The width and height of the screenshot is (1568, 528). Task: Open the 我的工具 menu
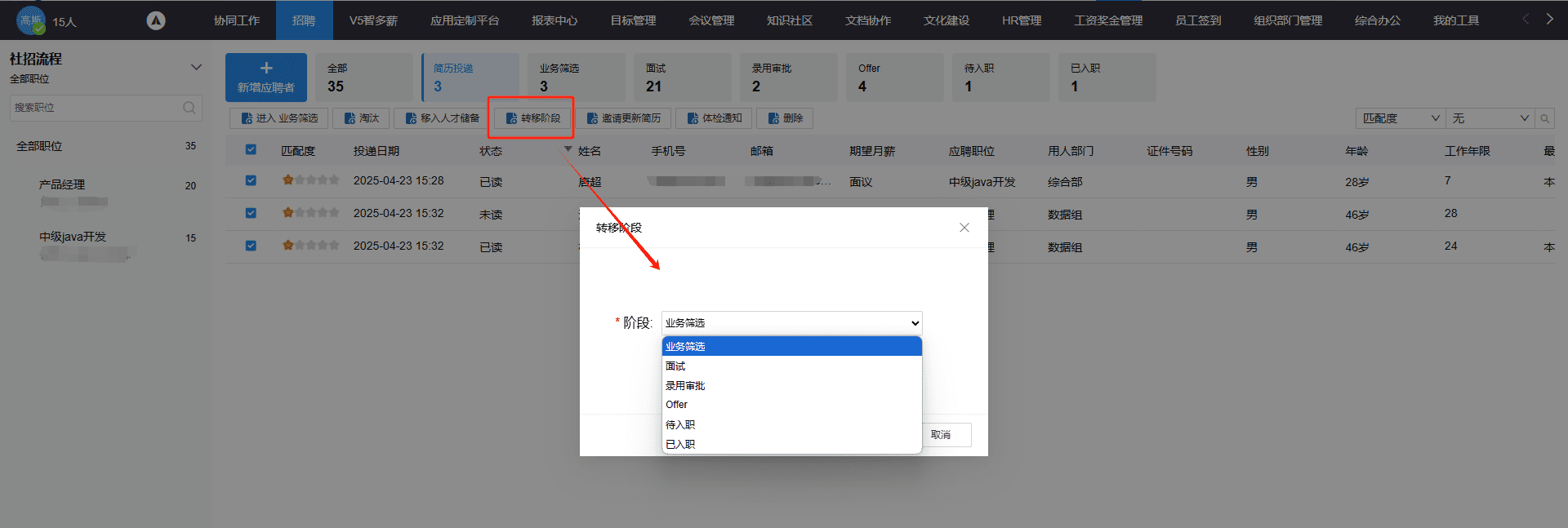click(1456, 20)
